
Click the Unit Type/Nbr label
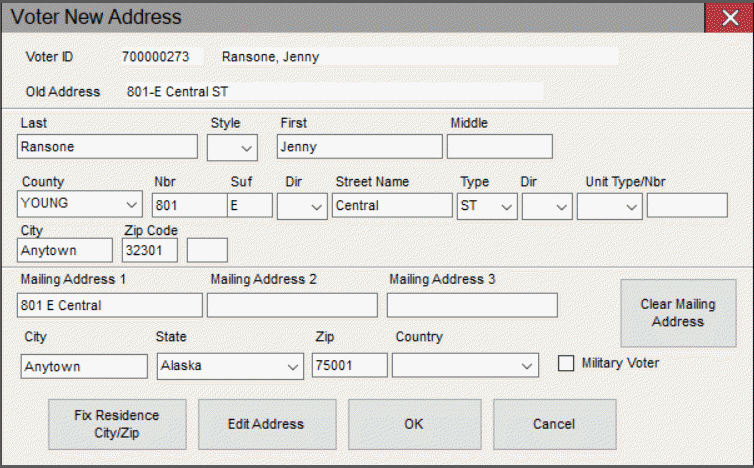click(625, 182)
